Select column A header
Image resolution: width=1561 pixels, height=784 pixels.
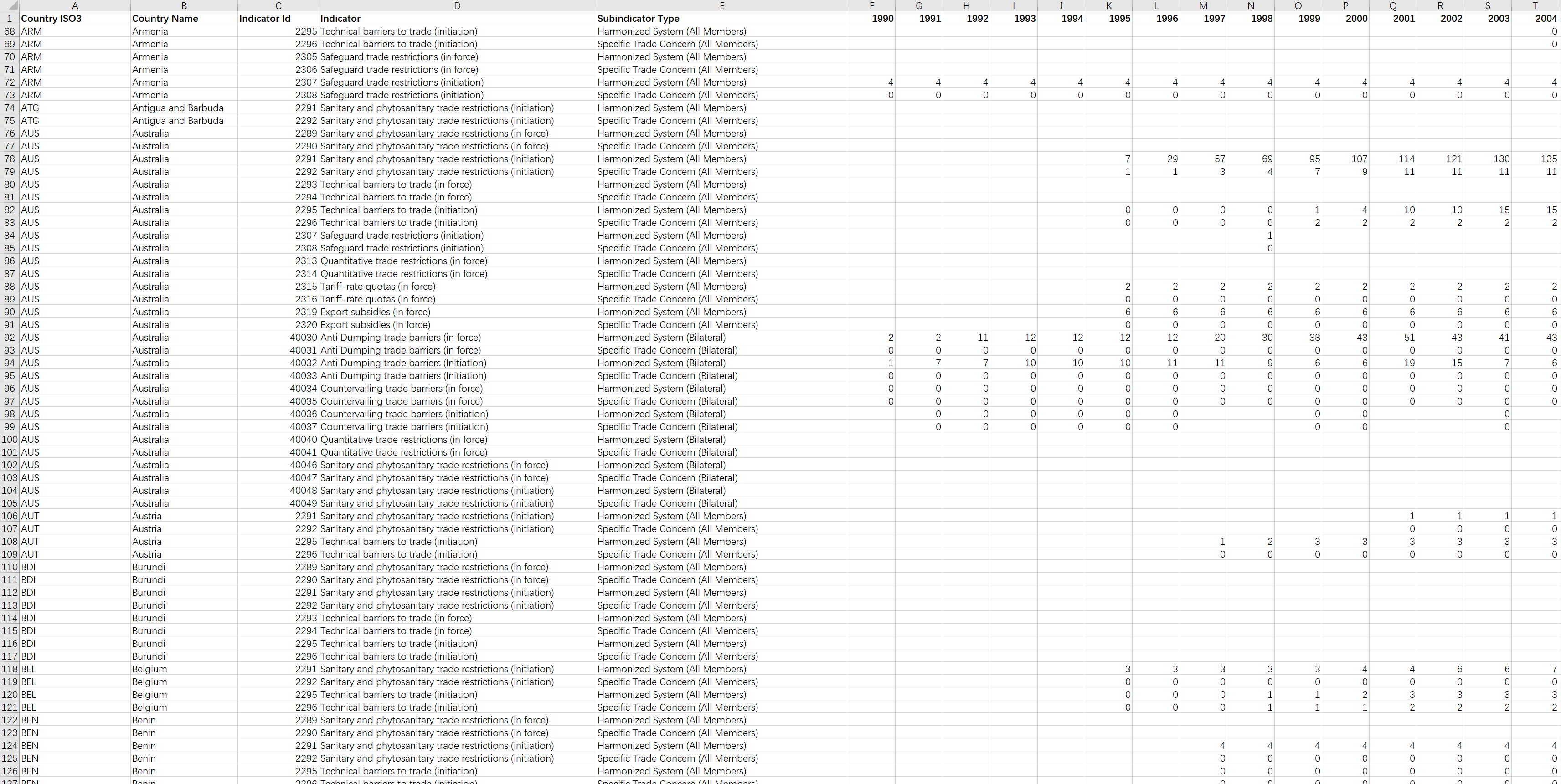(x=75, y=5)
